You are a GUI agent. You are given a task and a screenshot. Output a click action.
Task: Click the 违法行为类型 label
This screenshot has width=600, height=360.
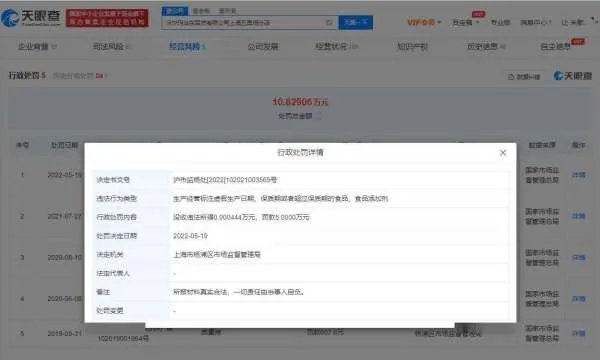click(116, 198)
